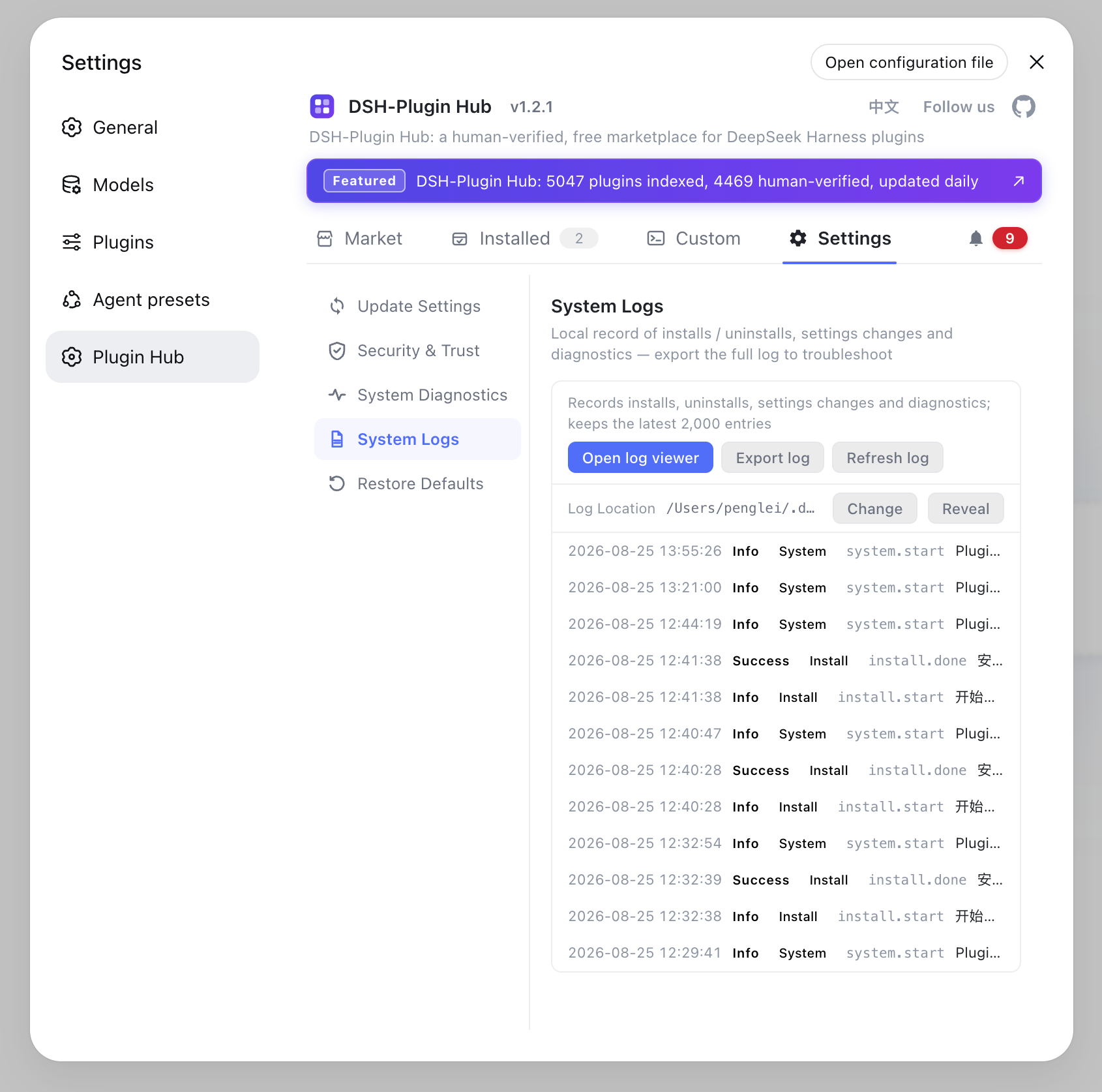The height and width of the screenshot is (1092, 1102).
Task: Open the Models settings page
Action: coord(153,185)
